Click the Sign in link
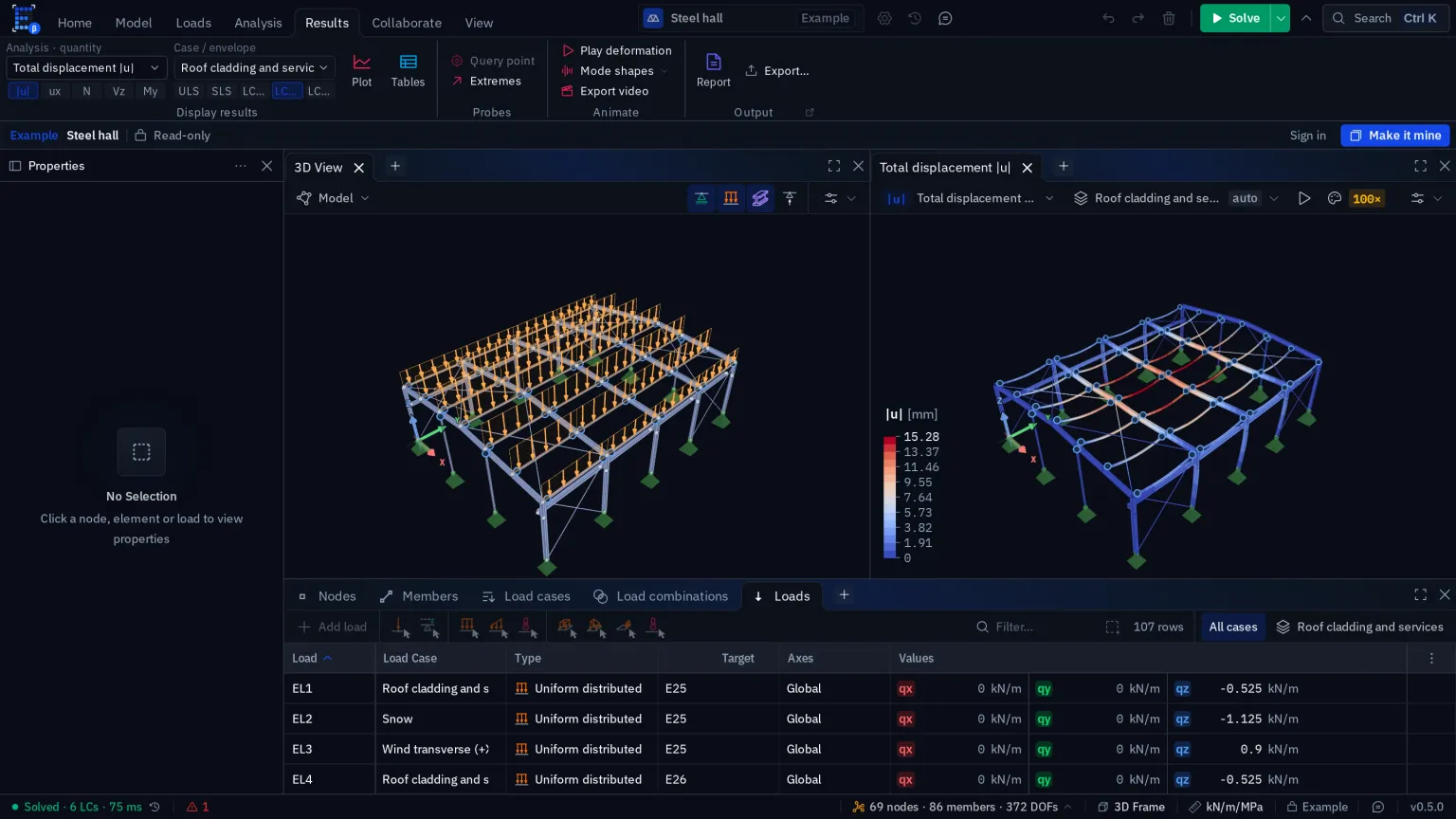The width and height of the screenshot is (1456, 819). tap(1308, 136)
